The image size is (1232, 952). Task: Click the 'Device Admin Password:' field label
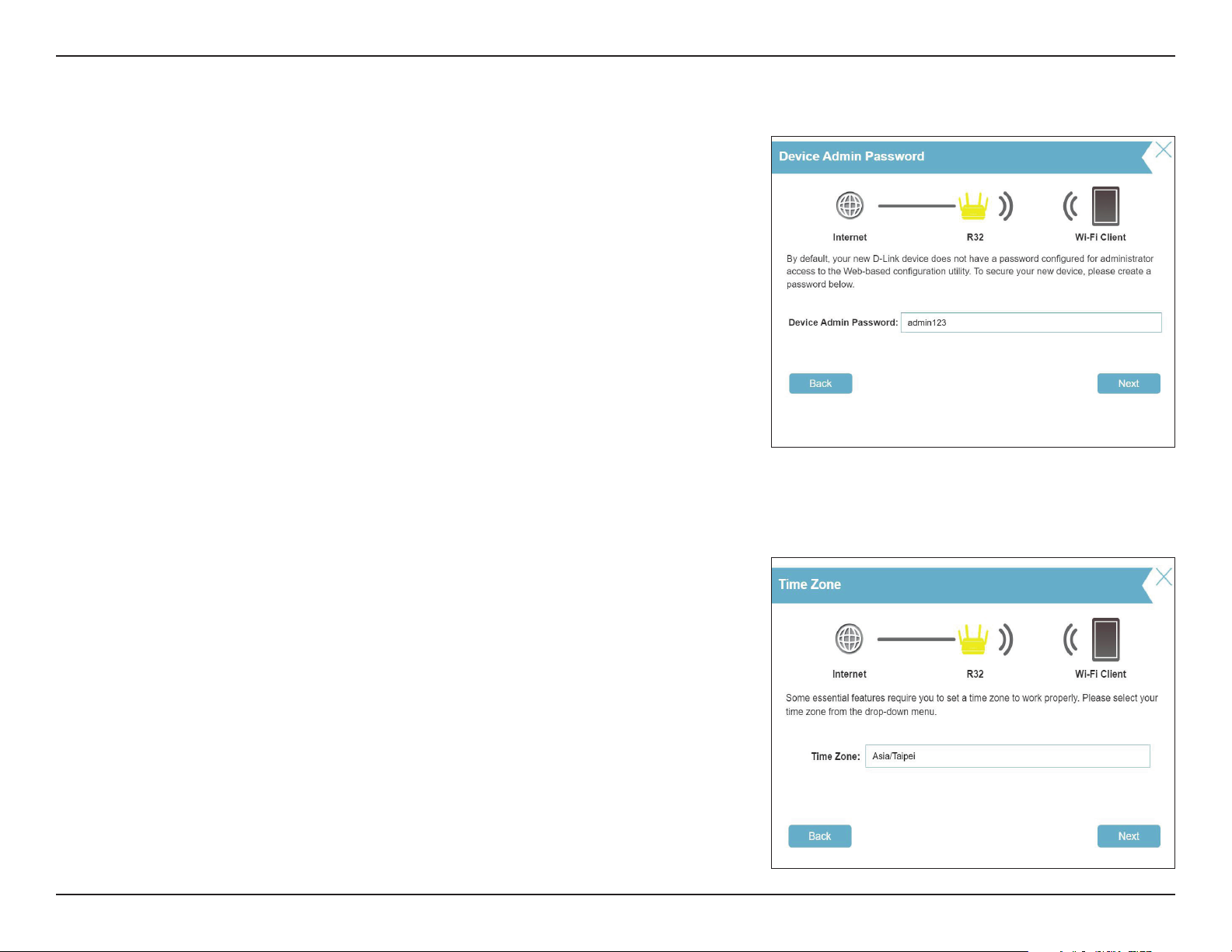843,323
